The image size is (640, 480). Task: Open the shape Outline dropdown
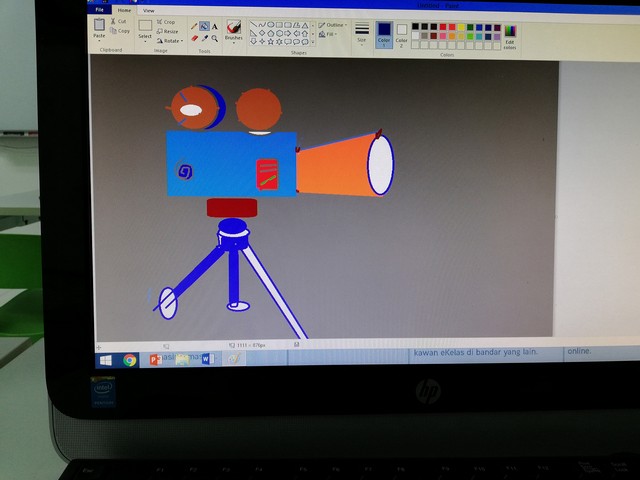coord(333,25)
